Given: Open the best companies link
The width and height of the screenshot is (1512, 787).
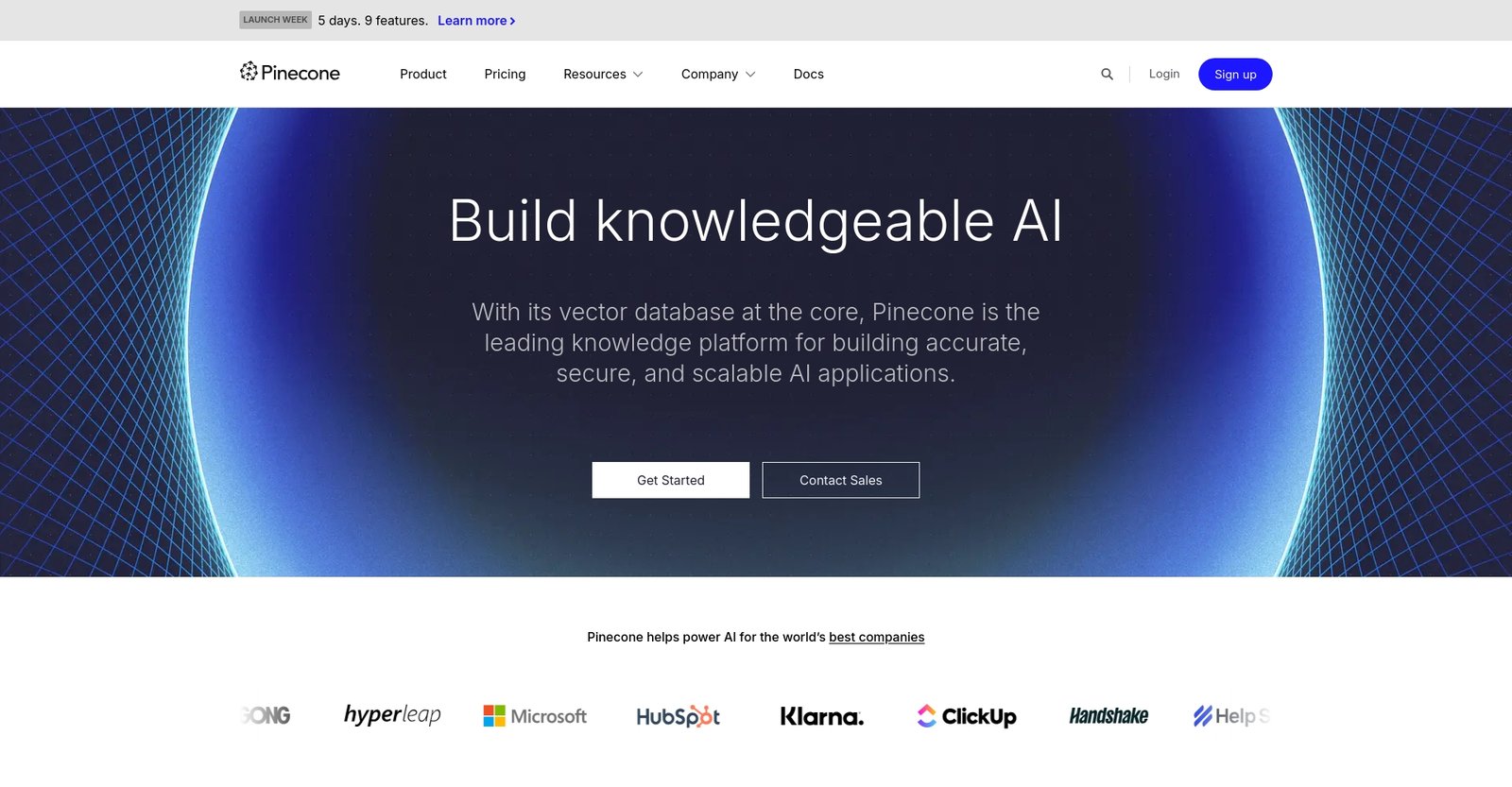Looking at the screenshot, I should coord(876,637).
